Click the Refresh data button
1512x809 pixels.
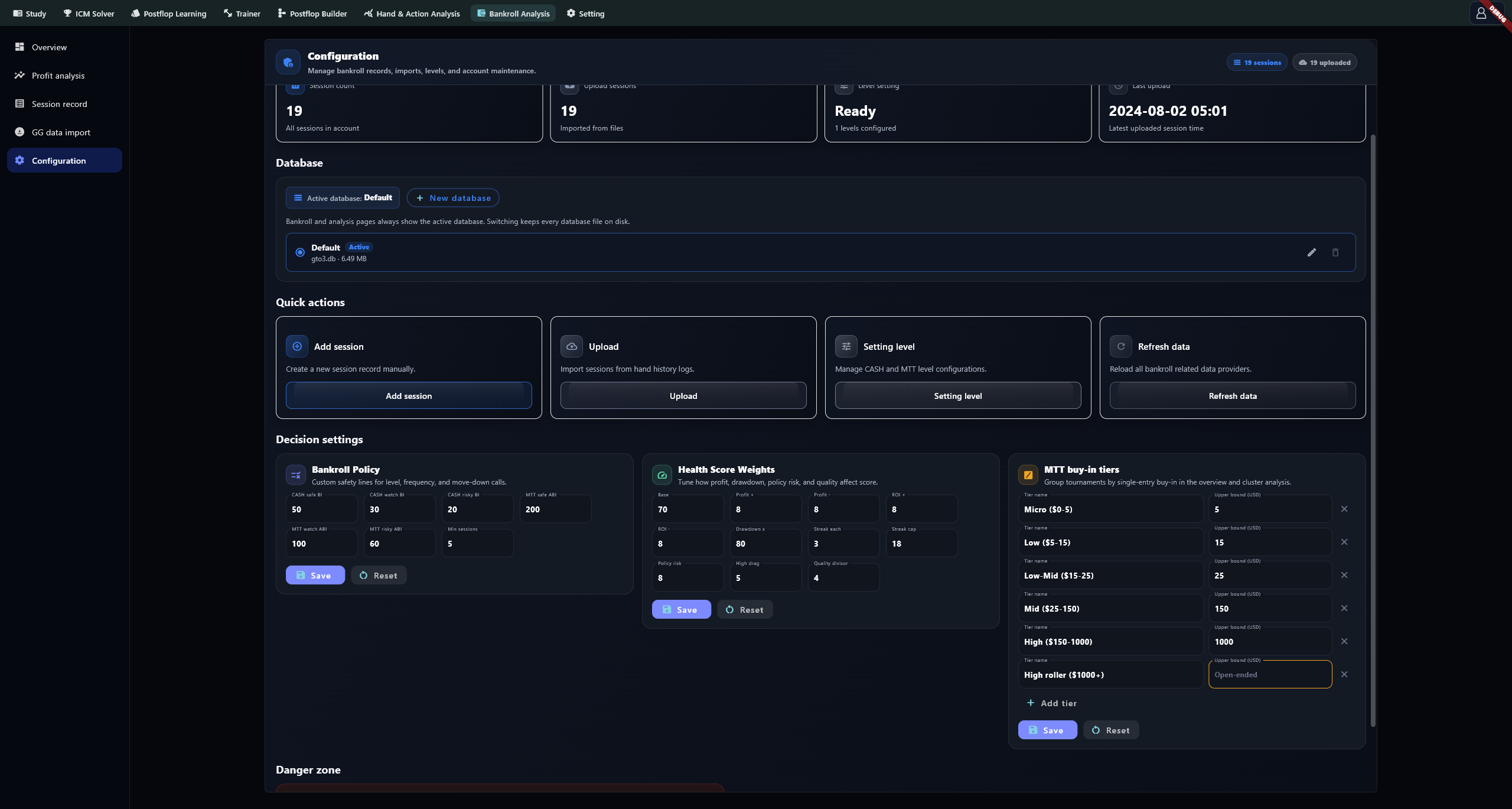pyautogui.click(x=1233, y=395)
